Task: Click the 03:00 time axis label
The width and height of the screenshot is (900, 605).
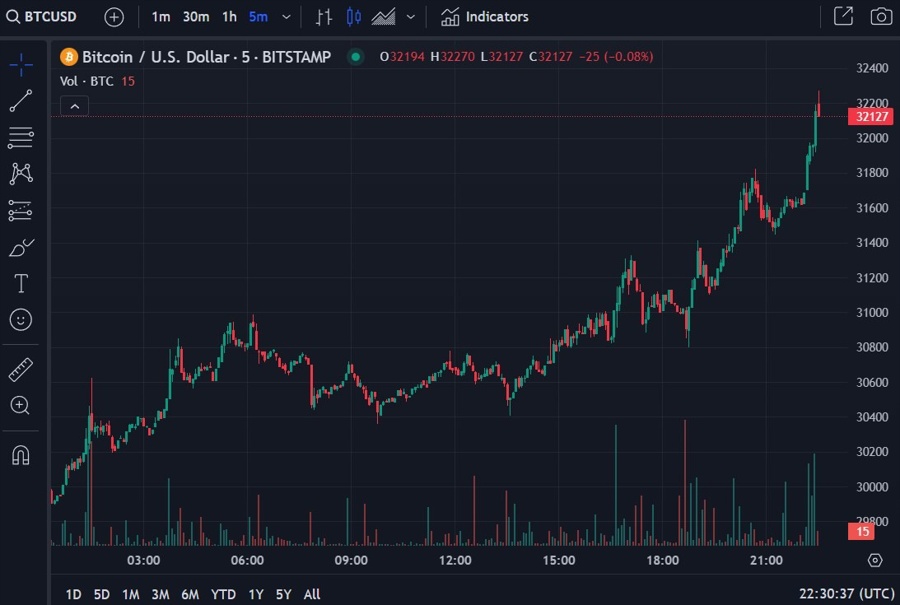Action: (x=143, y=560)
